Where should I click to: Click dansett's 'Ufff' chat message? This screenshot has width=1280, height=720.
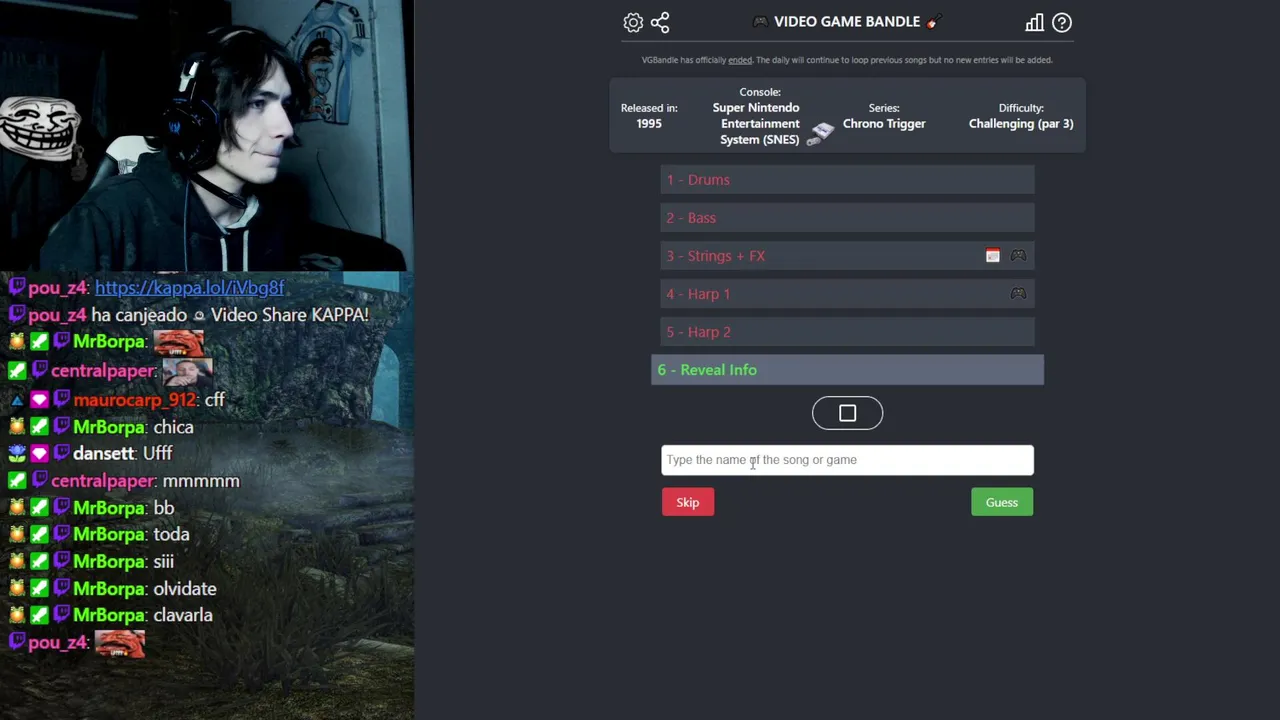tap(158, 454)
